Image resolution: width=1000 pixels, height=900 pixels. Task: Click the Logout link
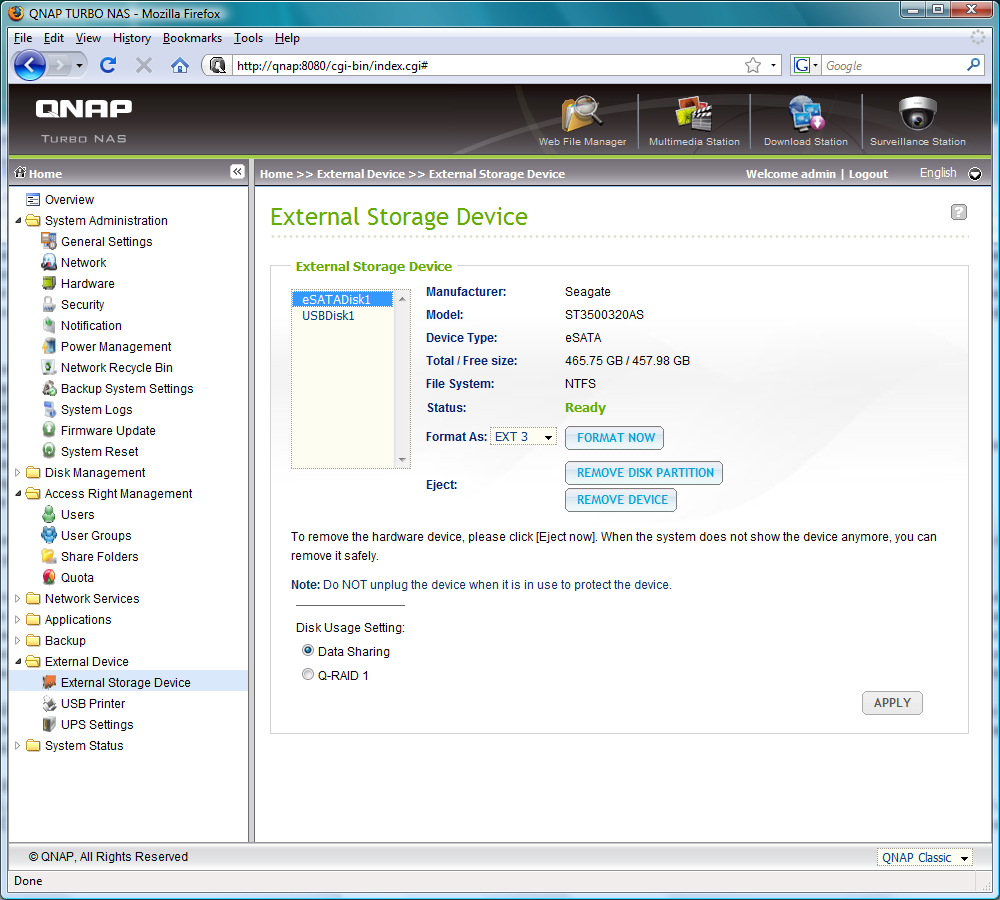coord(868,174)
